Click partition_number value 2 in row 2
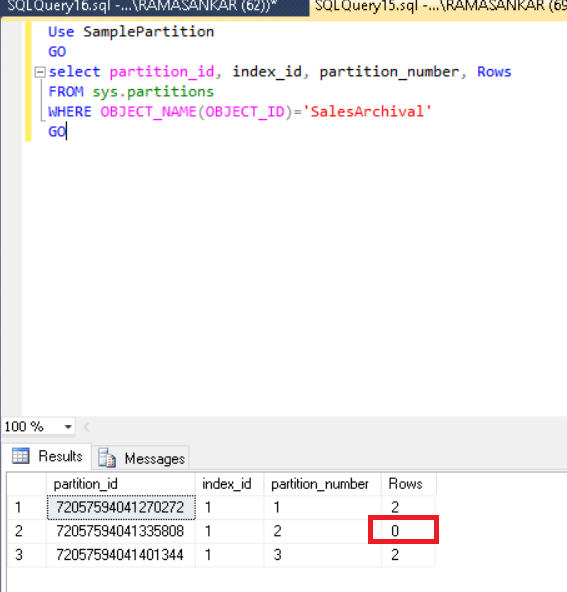Image resolution: width=567 pixels, height=592 pixels. (322, 531)
